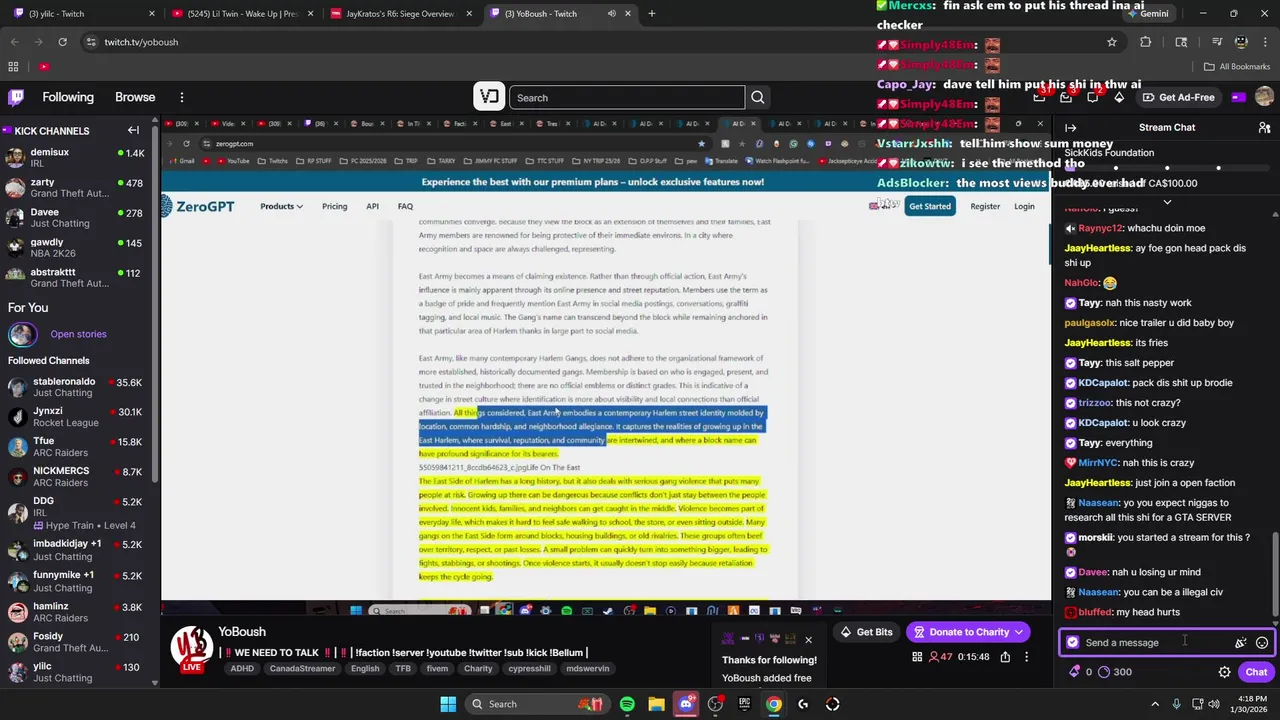1280x720 pixels.
Task: Open Twitch notifications inbox icon
Action: pyautogui.click(x=1066, y=97)
